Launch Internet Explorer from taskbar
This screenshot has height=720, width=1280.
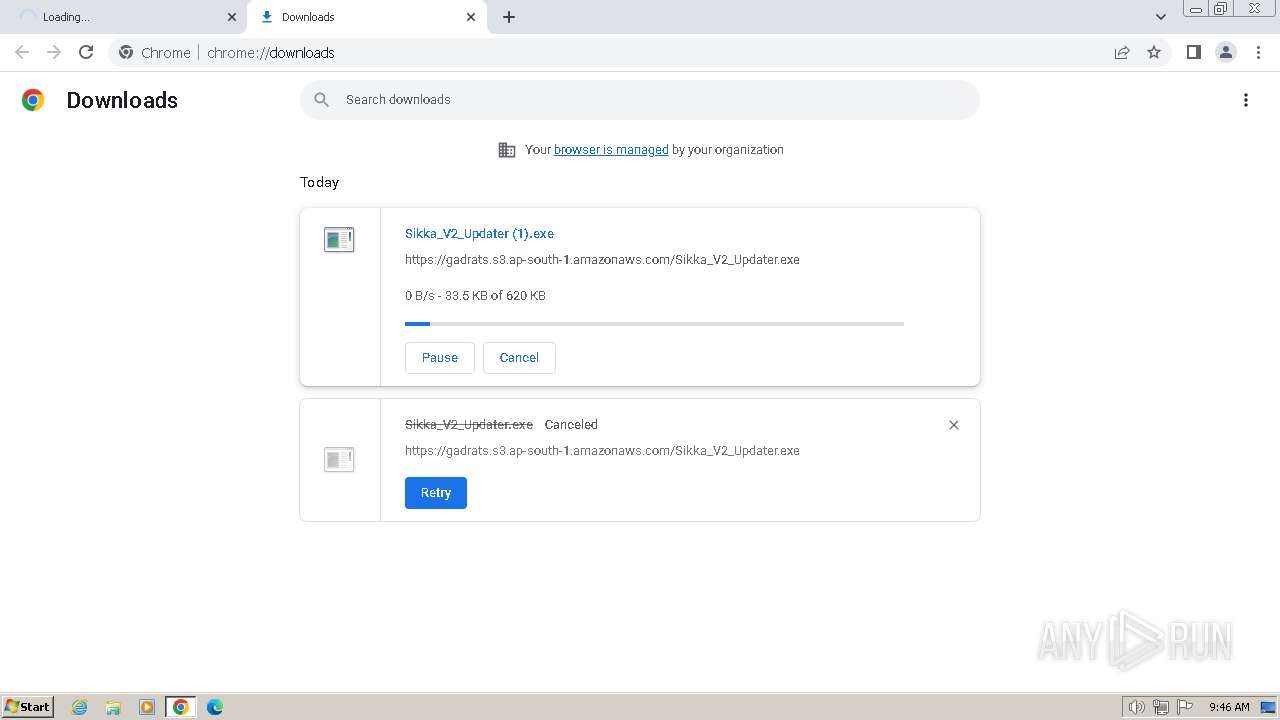tap(80, 707)
